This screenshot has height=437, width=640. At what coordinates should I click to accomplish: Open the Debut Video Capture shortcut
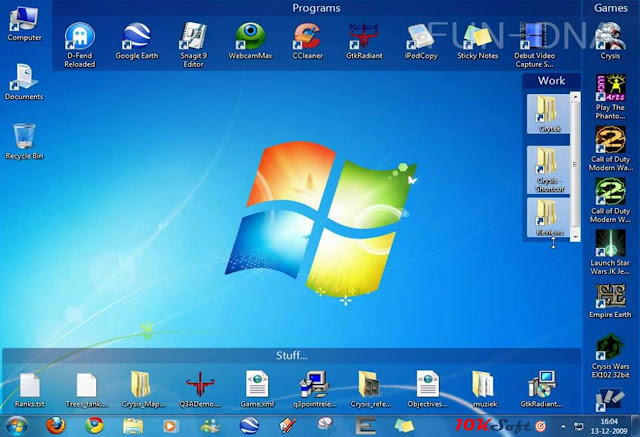(x=534, y=44)
